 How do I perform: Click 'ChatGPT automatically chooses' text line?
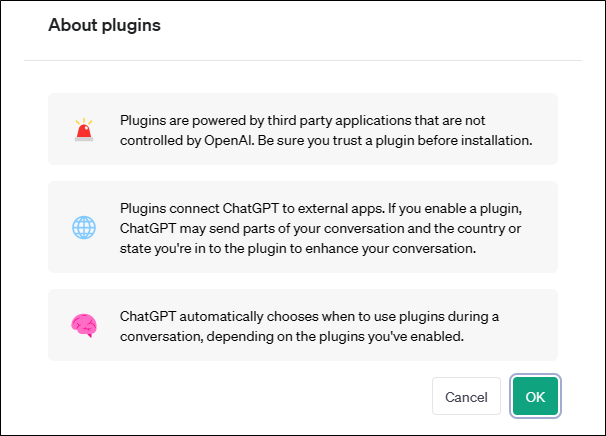tap(309, 316)
